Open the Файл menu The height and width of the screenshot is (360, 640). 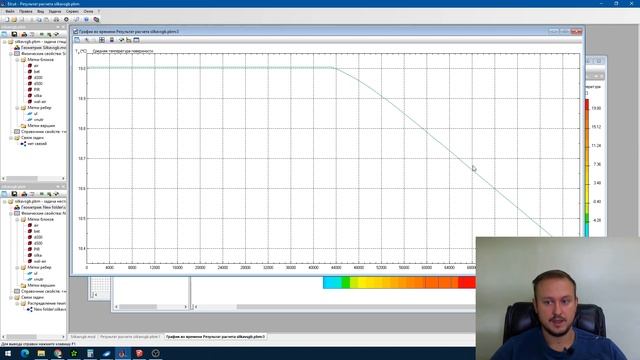(x=10, y=11)
